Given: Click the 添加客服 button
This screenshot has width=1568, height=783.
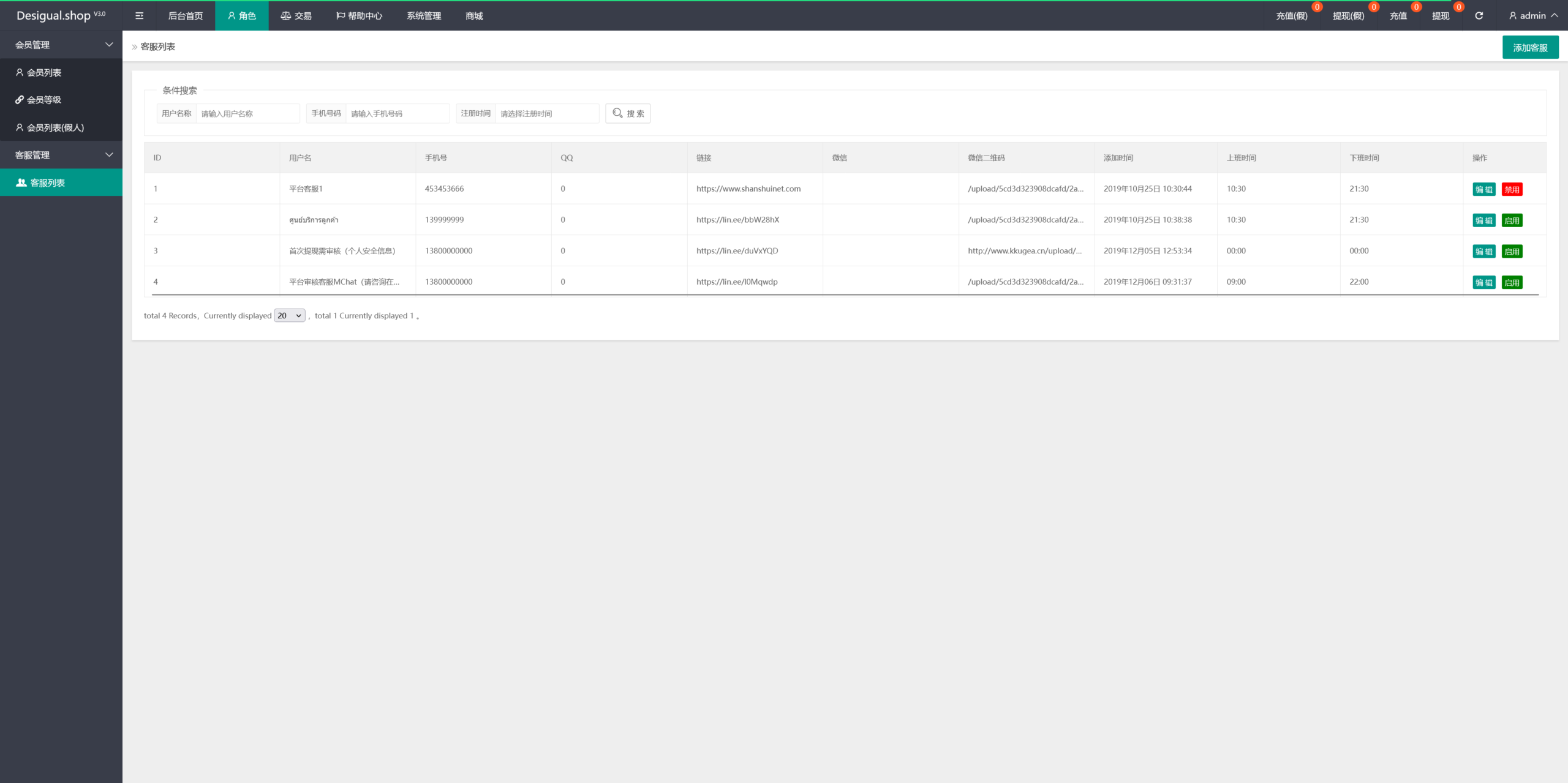Looking at the screenshot, I should [x=1530, y=48].
